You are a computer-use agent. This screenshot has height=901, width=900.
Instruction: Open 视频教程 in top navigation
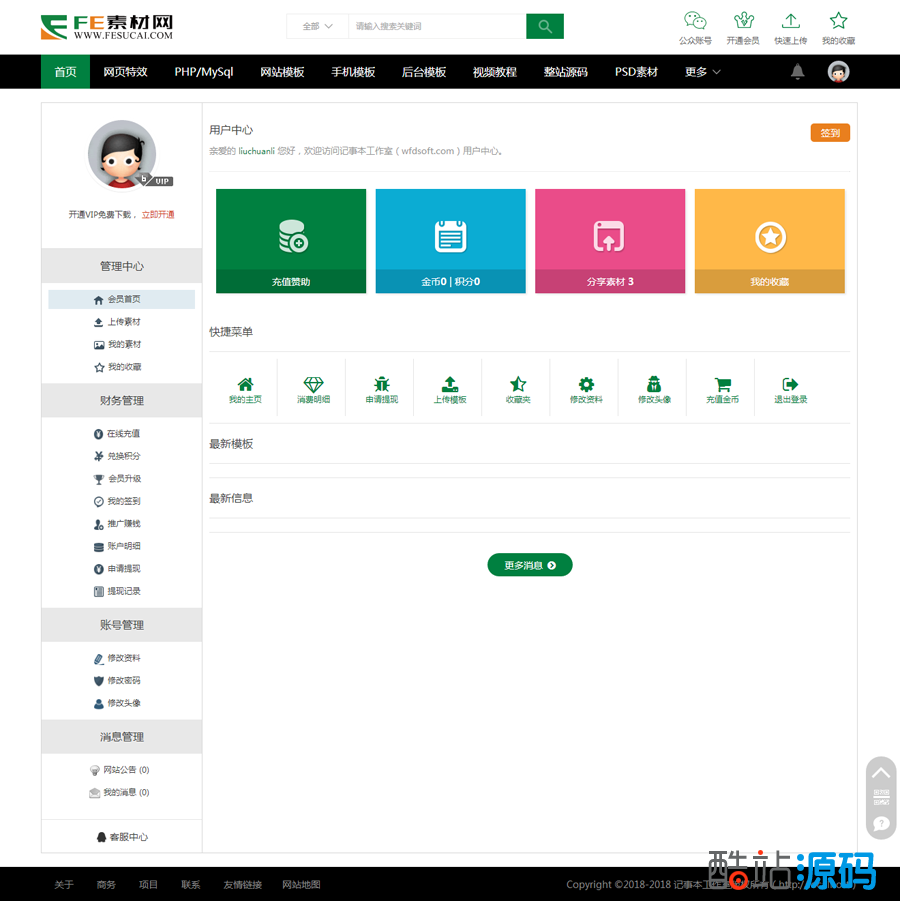click(494, 72)
